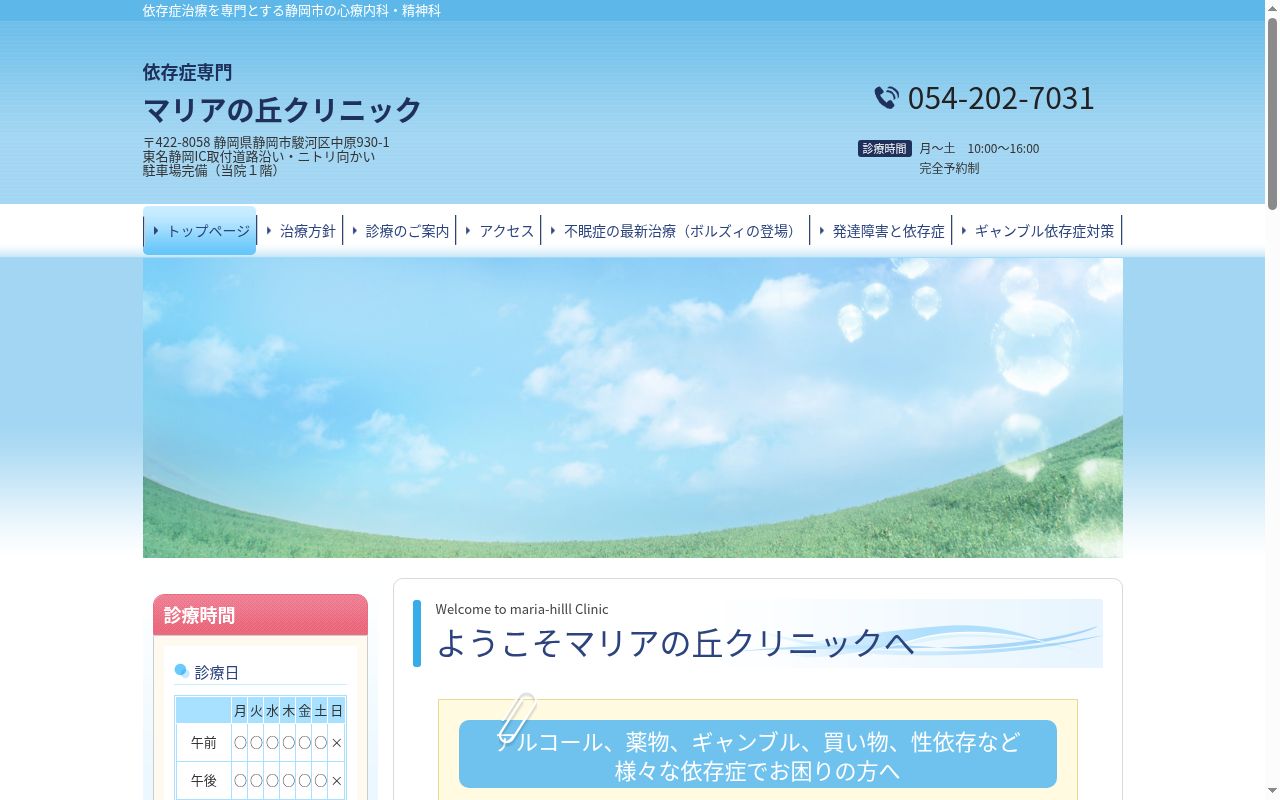1280x800 pixels.
Task: Select アクセス in the navigation bar
Action: click(x=499, y=231)
